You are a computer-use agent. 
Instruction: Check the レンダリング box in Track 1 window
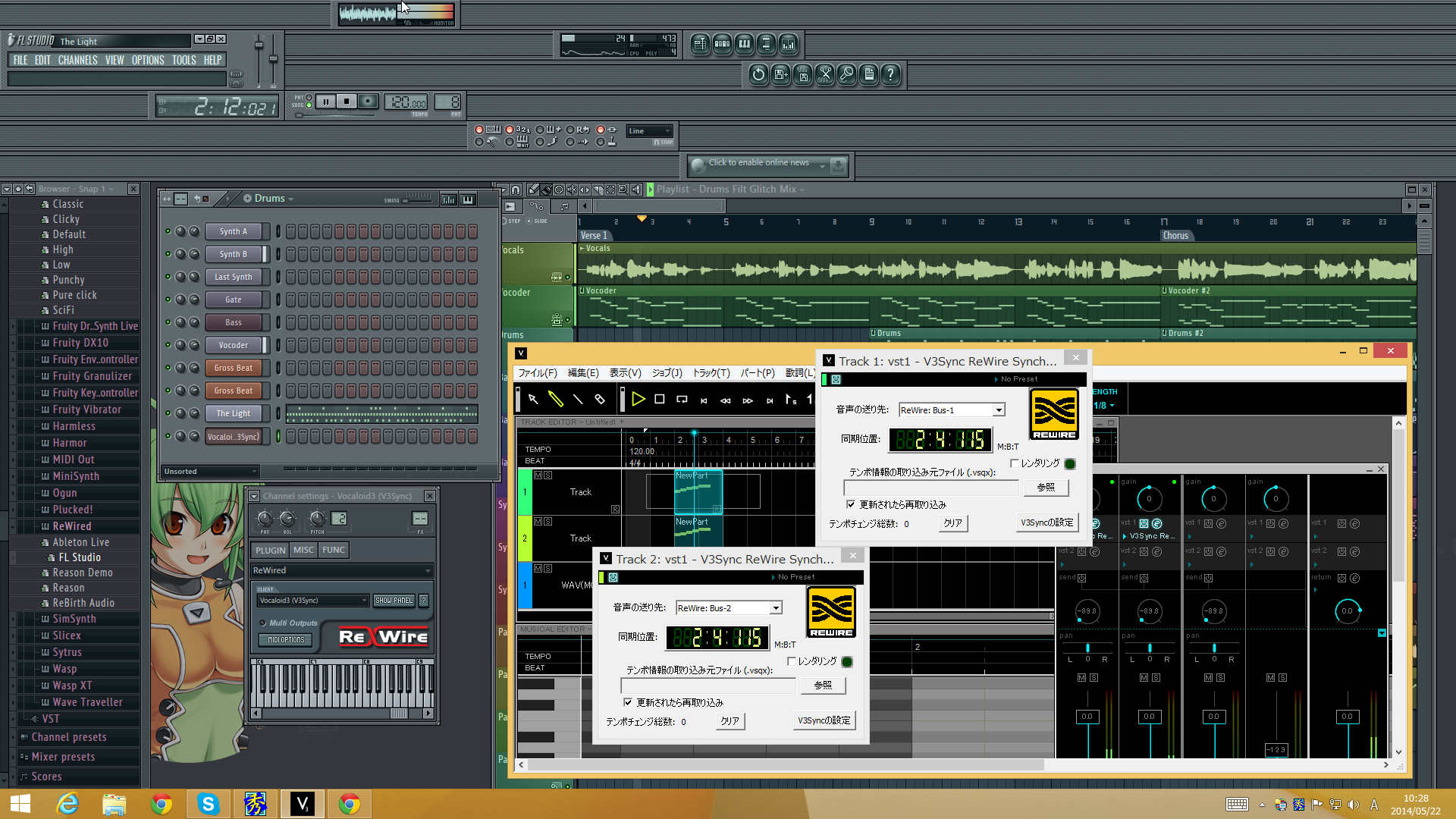tap(1014, 463)
